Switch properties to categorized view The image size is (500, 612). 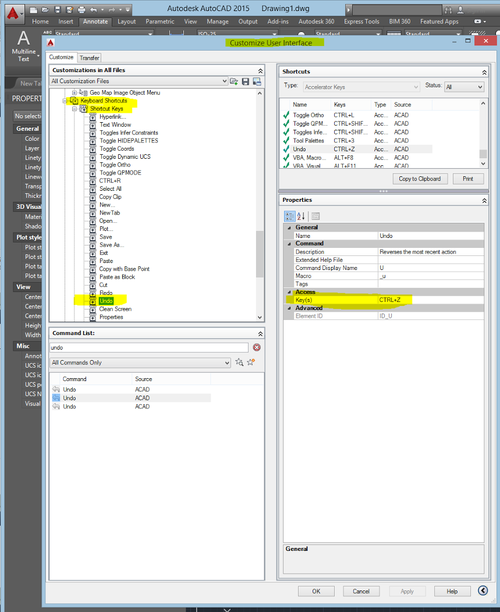coord(290,216)
